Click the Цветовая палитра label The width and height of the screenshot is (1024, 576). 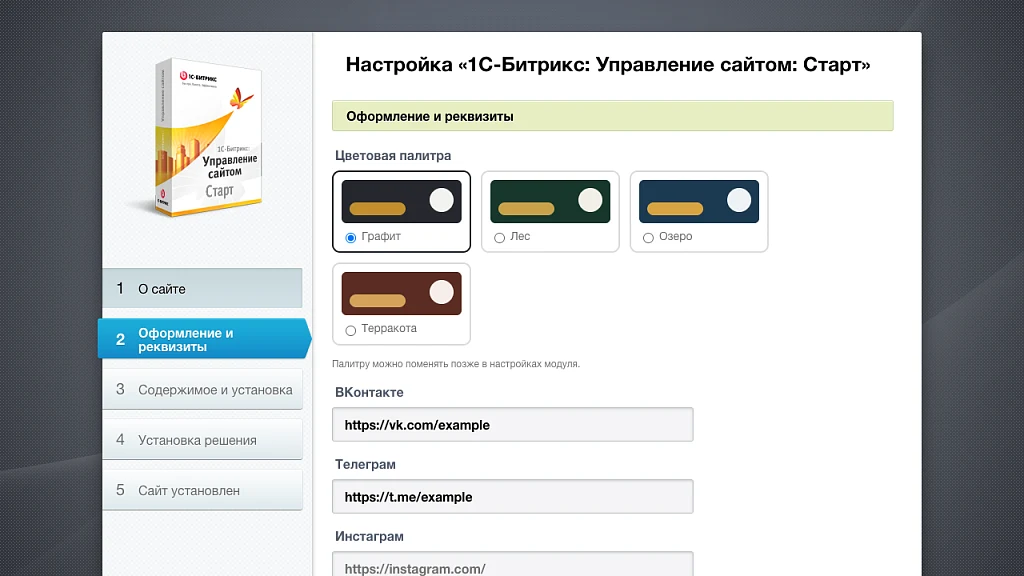(393, 155)
